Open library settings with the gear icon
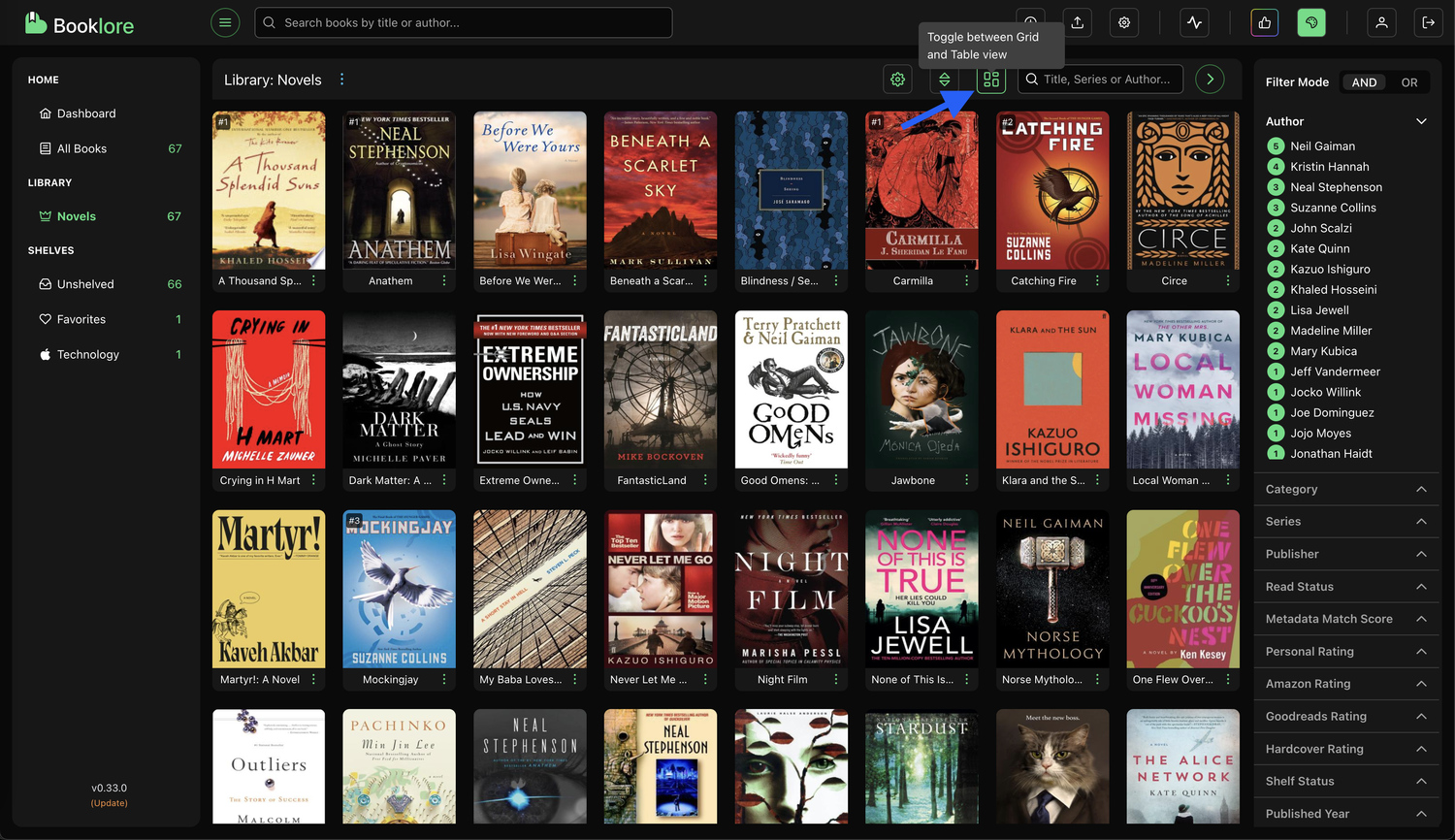The width and height of the screenshot is (1455, 840). [897, 80]
